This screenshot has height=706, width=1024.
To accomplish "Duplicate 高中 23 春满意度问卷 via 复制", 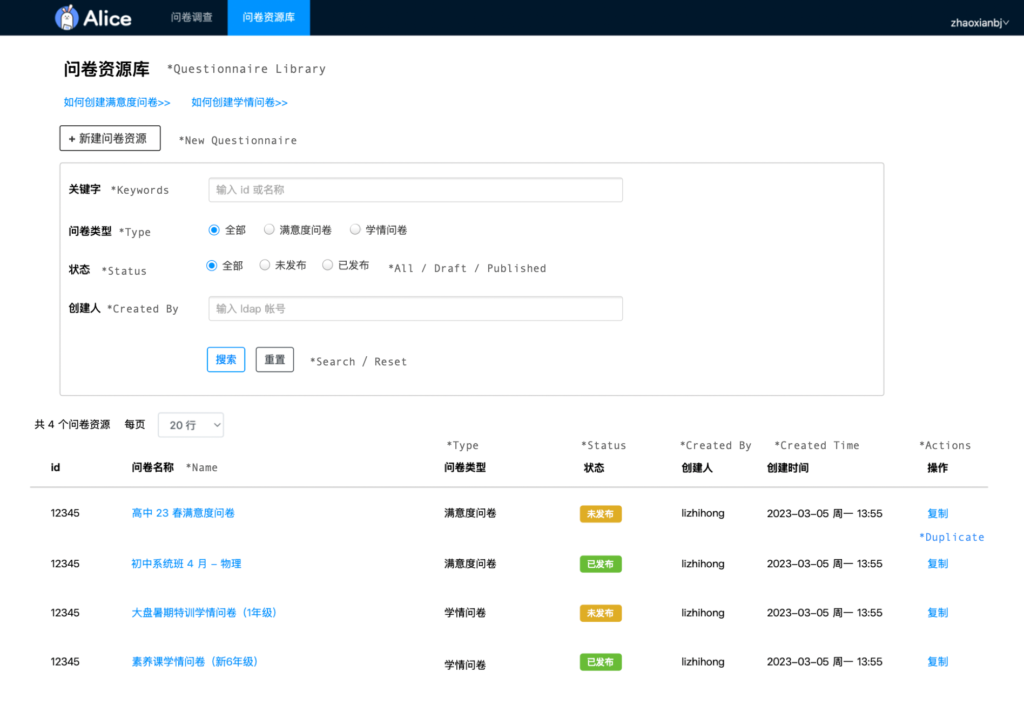I will click(x=938, y=513).
